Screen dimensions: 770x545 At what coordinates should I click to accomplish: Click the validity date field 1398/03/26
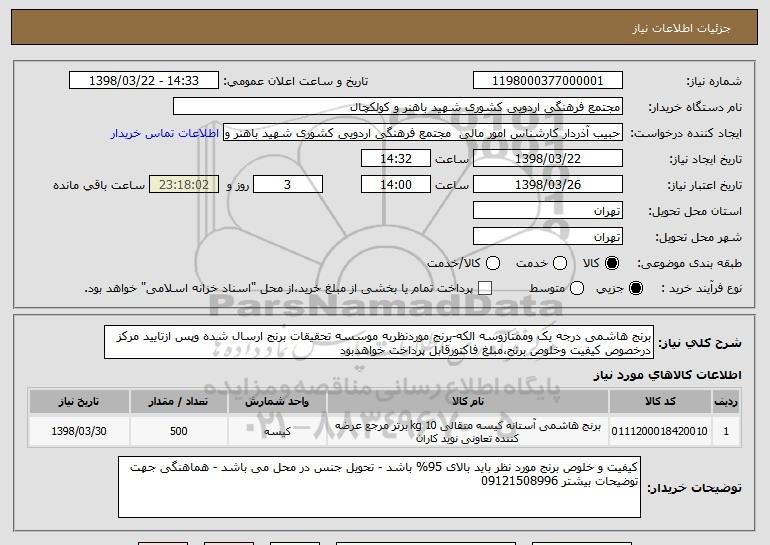[x=548, y=185]
